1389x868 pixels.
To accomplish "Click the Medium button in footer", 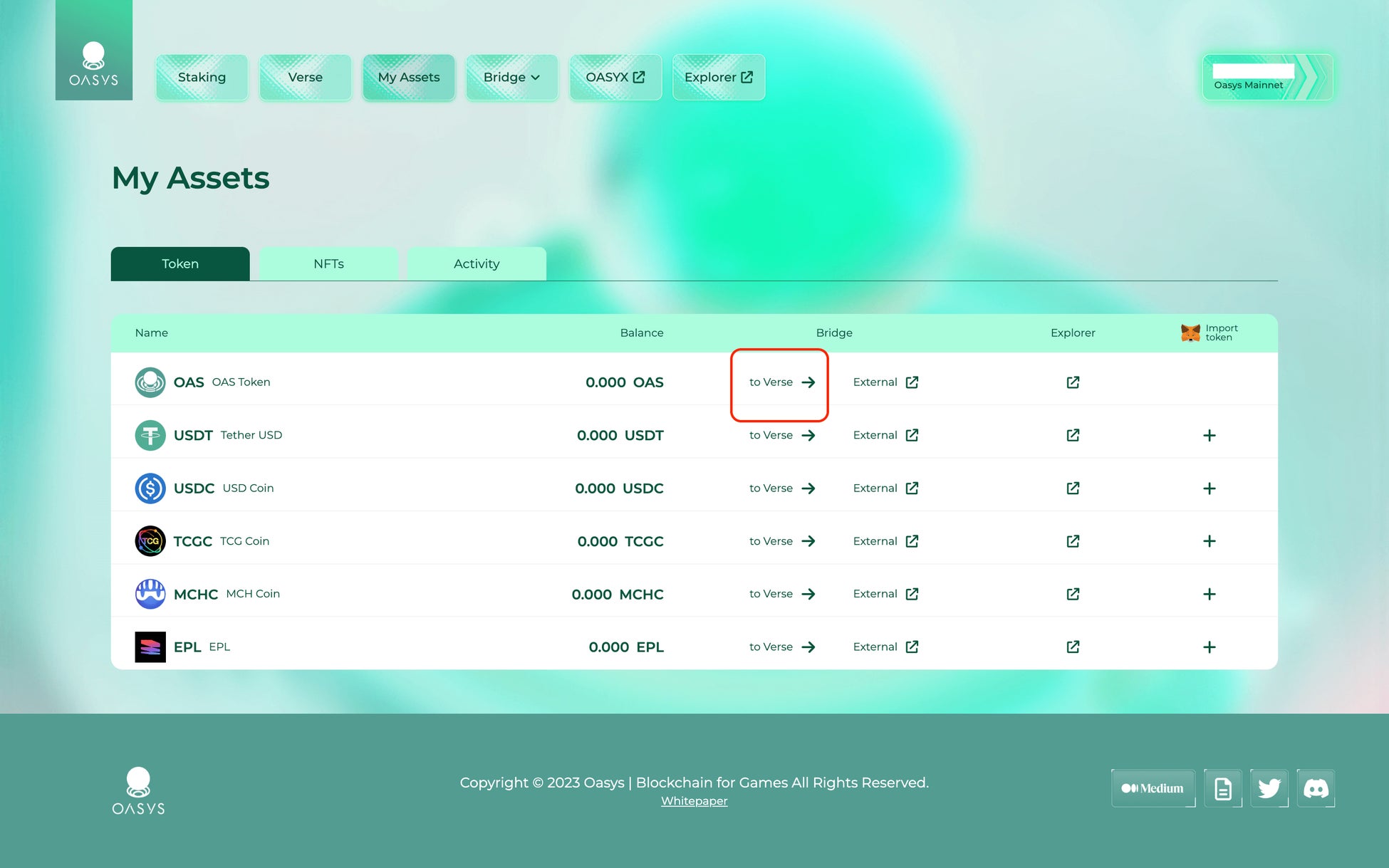I will click(x=1153, y=788).
